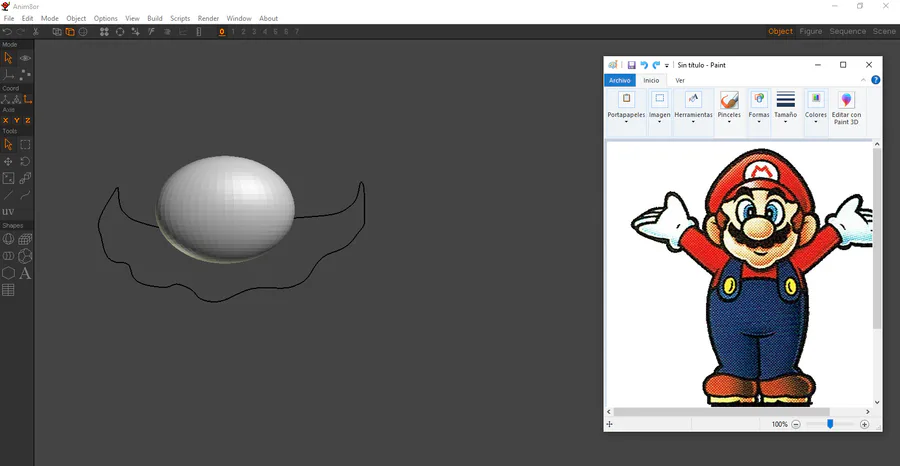Select the first Coord section icon
Image resolution: width=900 pixels, height=466 pixels.
point(6,99)
